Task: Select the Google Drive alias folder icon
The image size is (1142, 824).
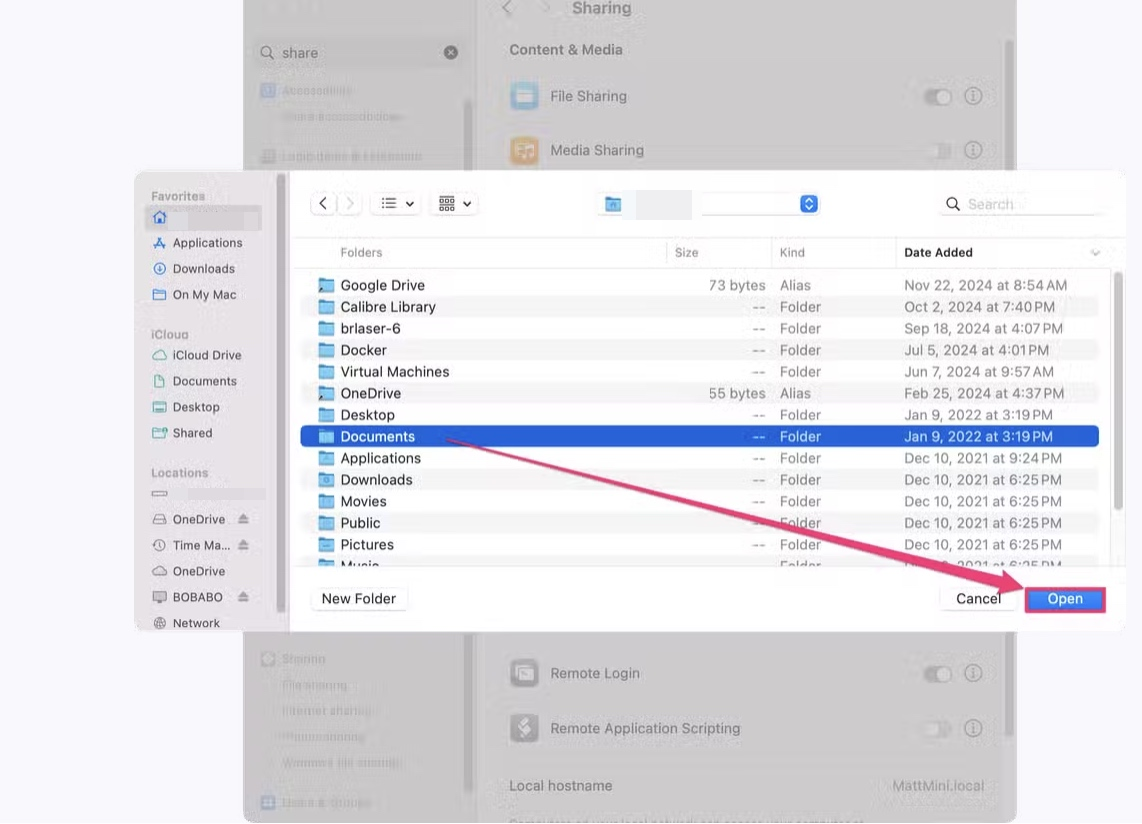Action: 326,286
